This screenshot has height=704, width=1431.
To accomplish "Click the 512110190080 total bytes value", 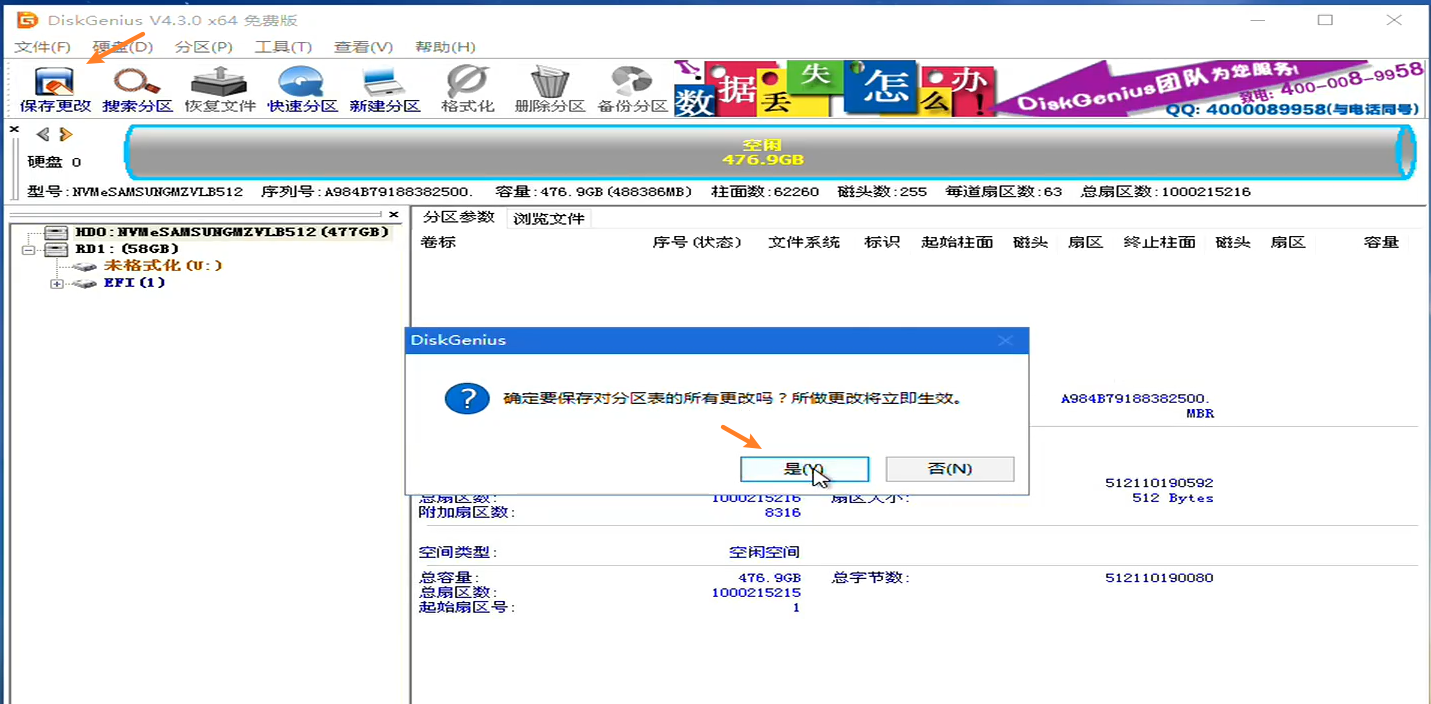I will point(1159,577).
